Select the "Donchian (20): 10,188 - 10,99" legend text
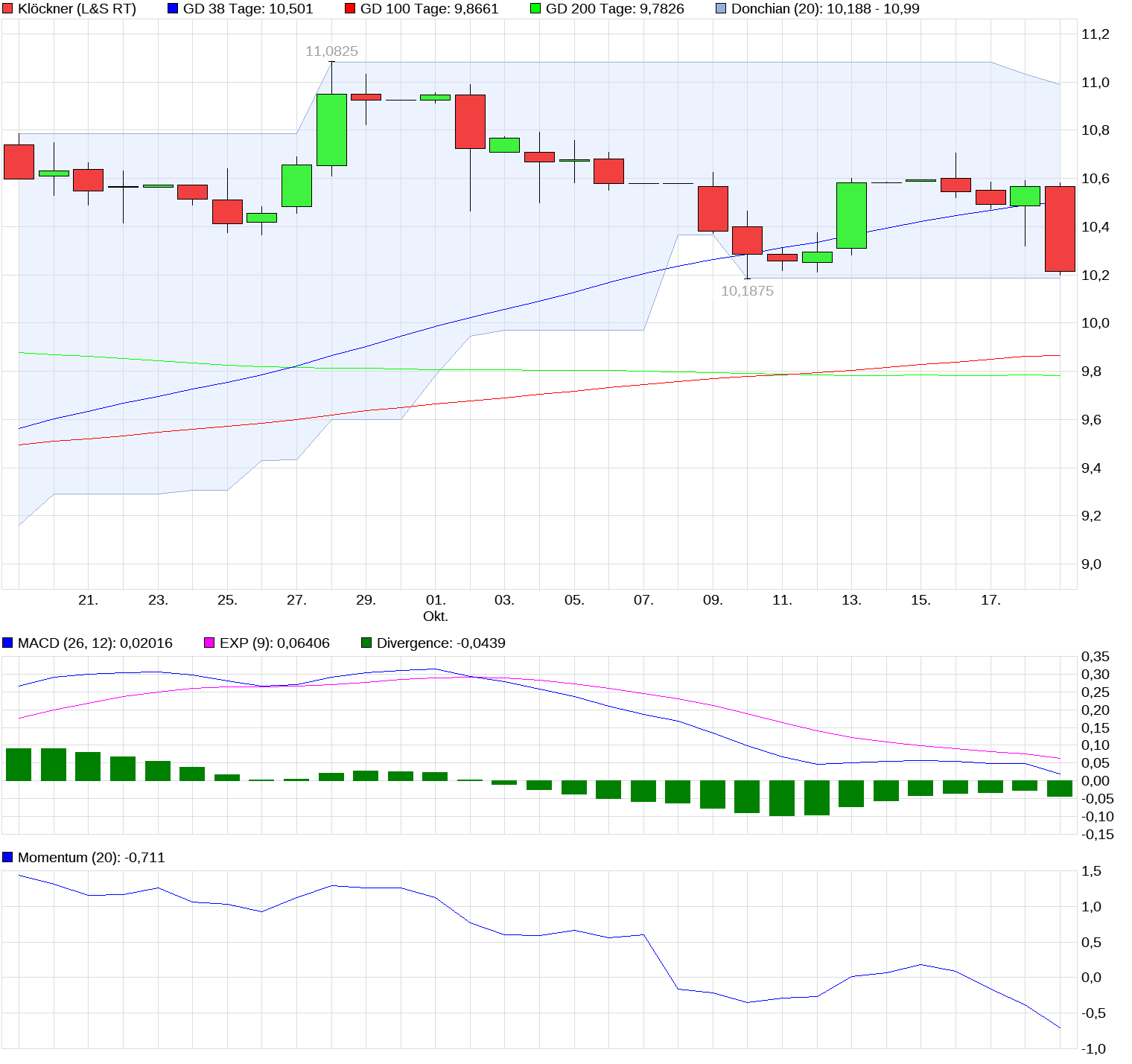 (825, 9)
